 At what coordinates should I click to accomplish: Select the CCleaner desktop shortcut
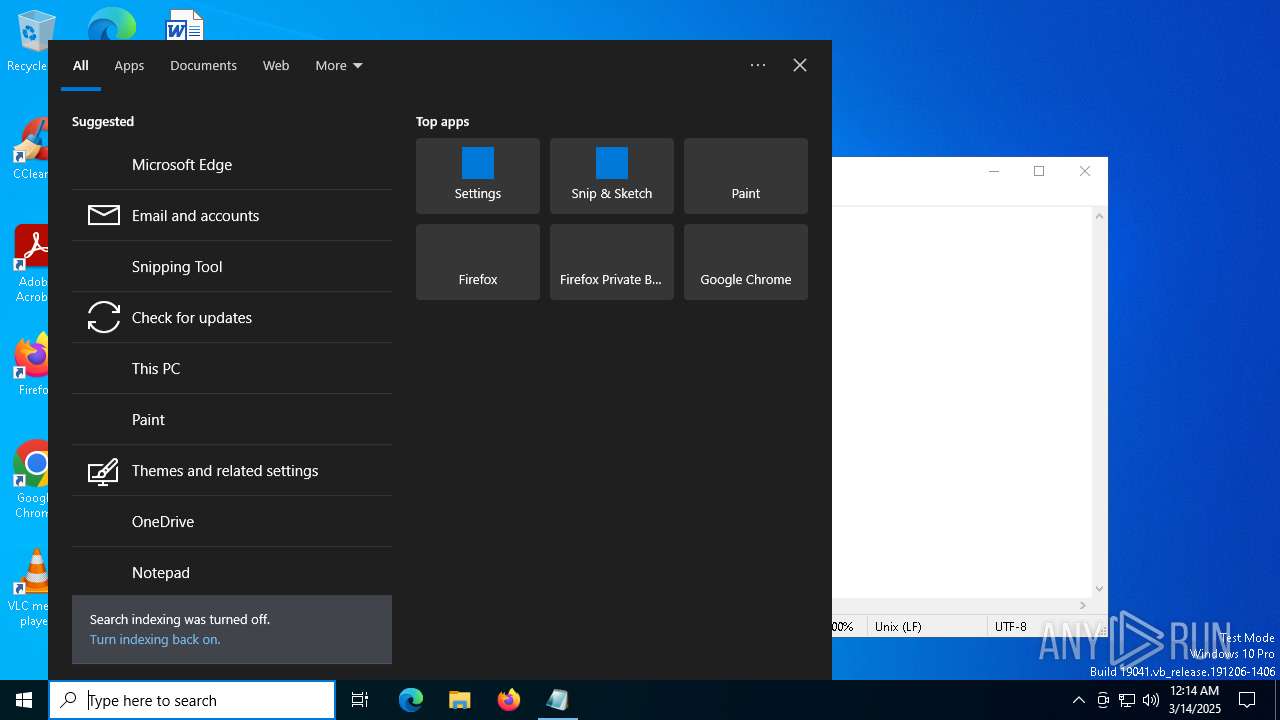tap(30, 150)
